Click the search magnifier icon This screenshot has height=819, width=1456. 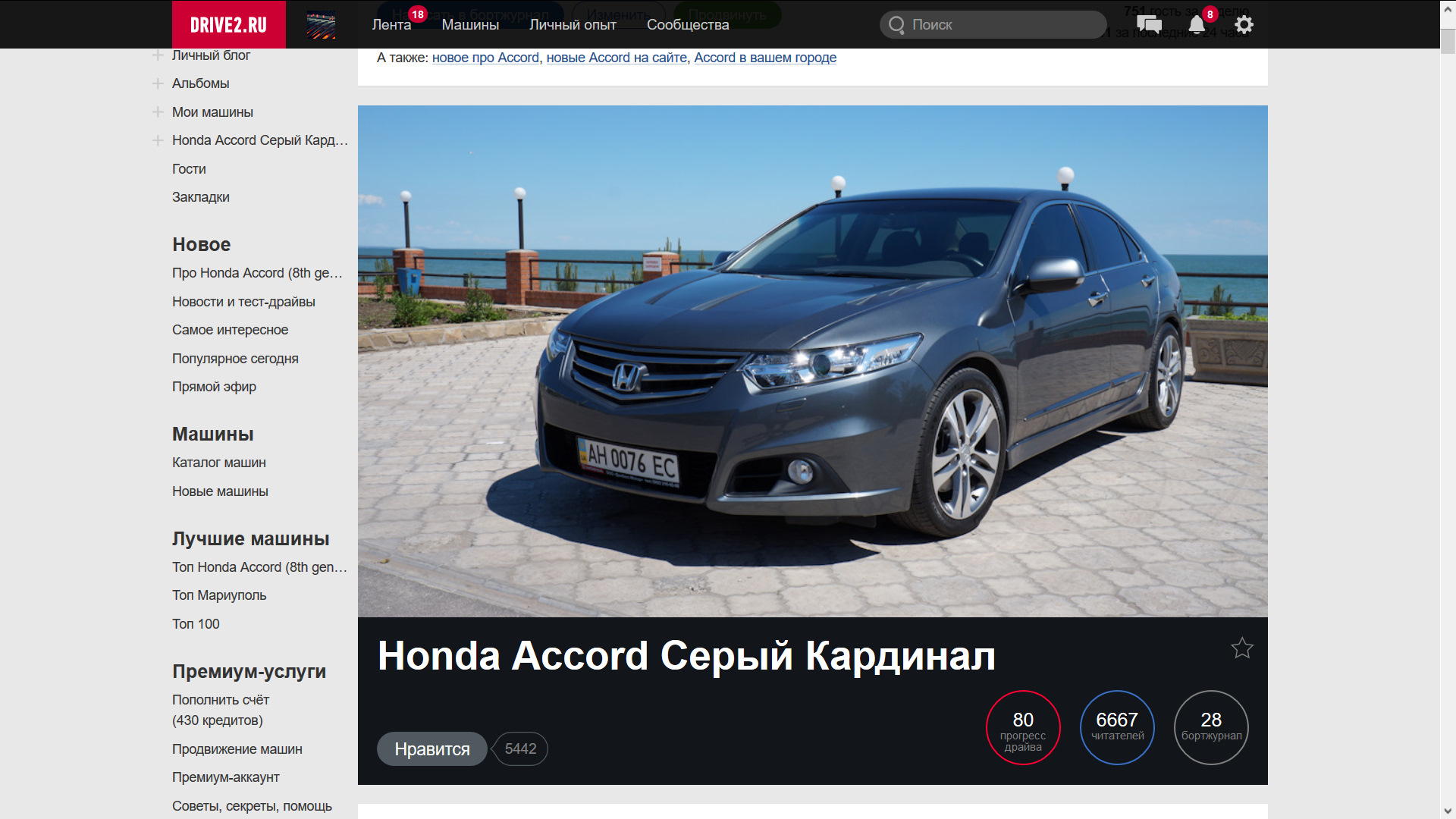coord(896,25)
